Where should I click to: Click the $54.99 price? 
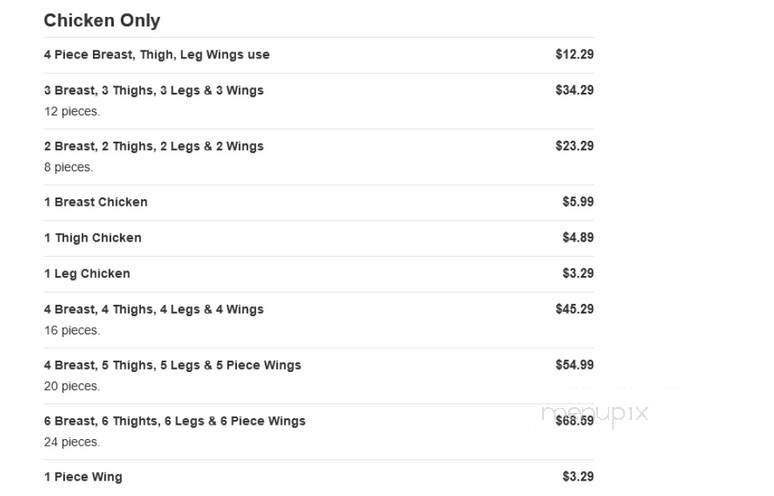click(x=574, y=366)
